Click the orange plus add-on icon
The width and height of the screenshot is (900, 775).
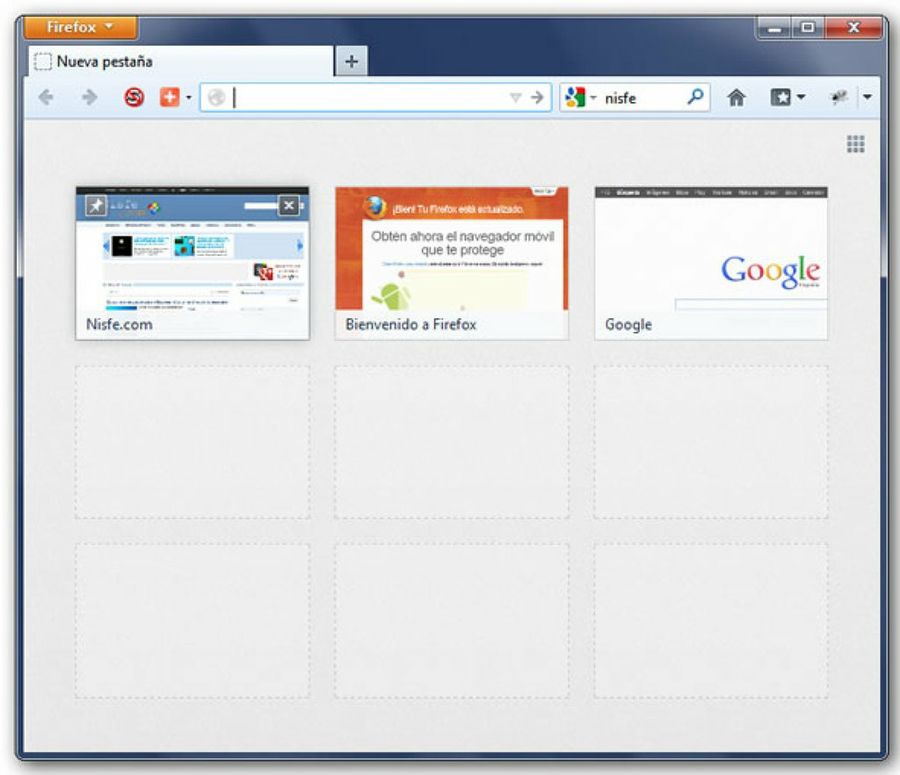tap(169, 98)
